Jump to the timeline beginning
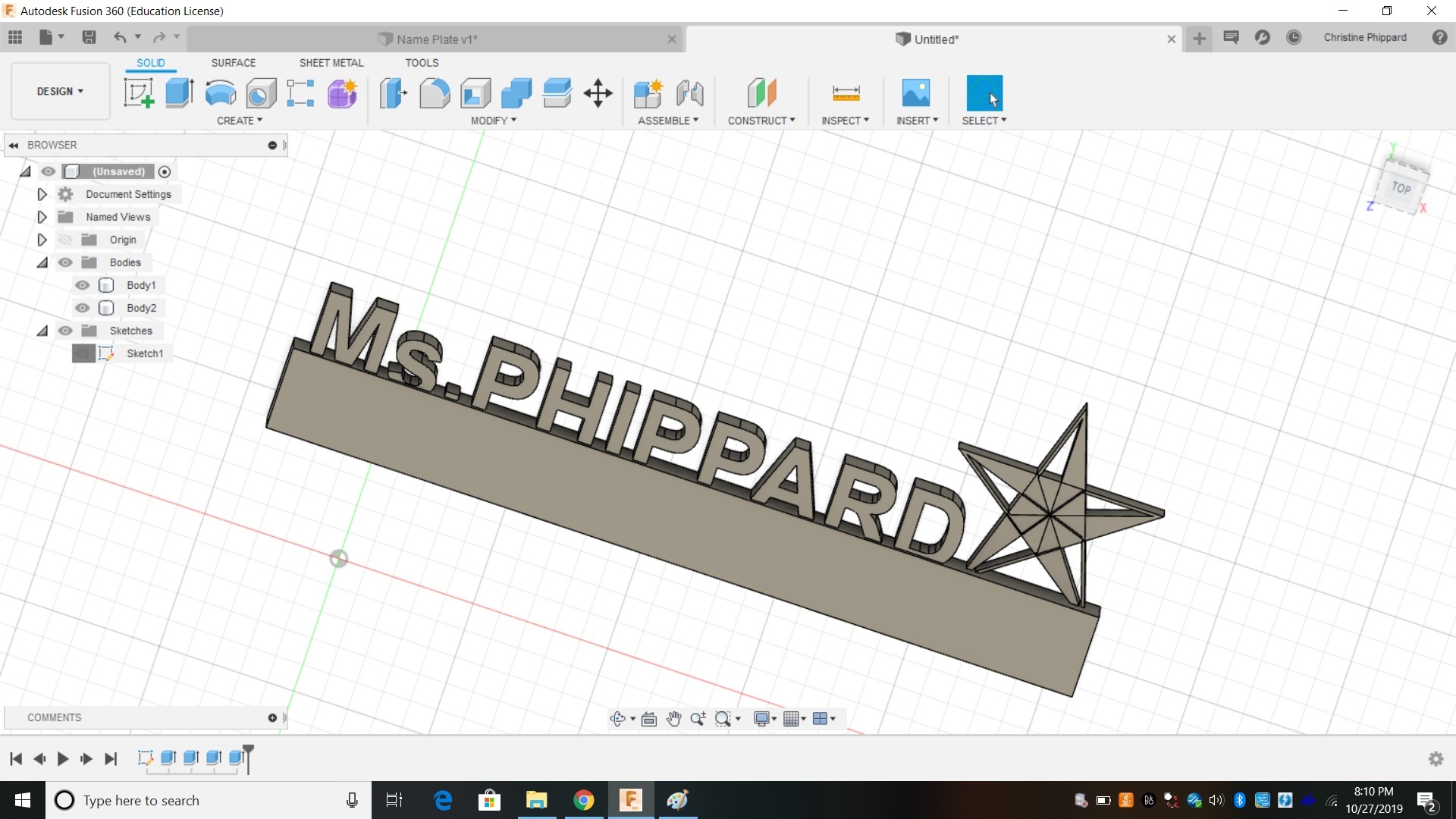The width and height of the screenshot is (1456, 819). tap(16, 758)
